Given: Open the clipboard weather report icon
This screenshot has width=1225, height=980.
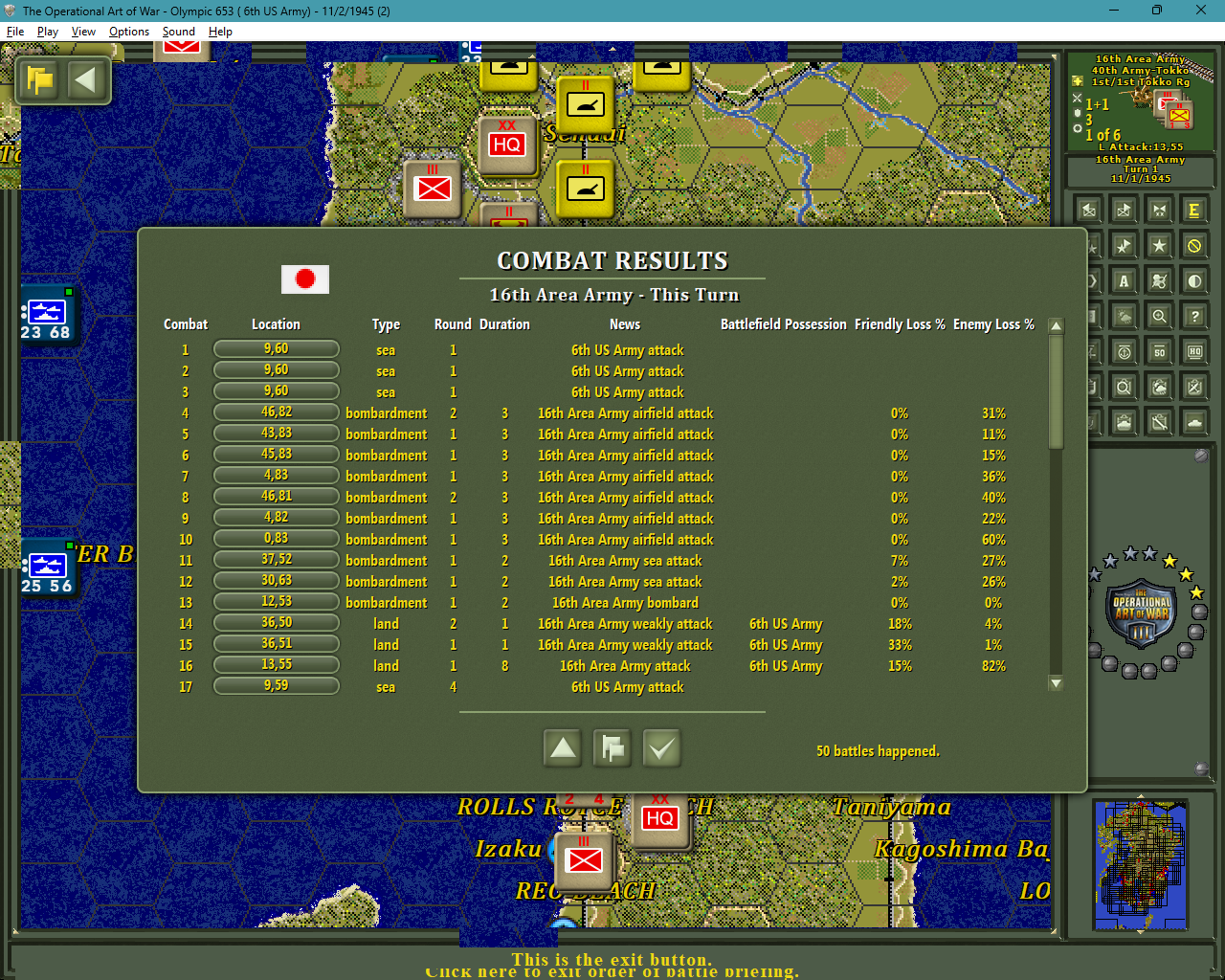Looking at the screenshot, I should (1159, 387).
